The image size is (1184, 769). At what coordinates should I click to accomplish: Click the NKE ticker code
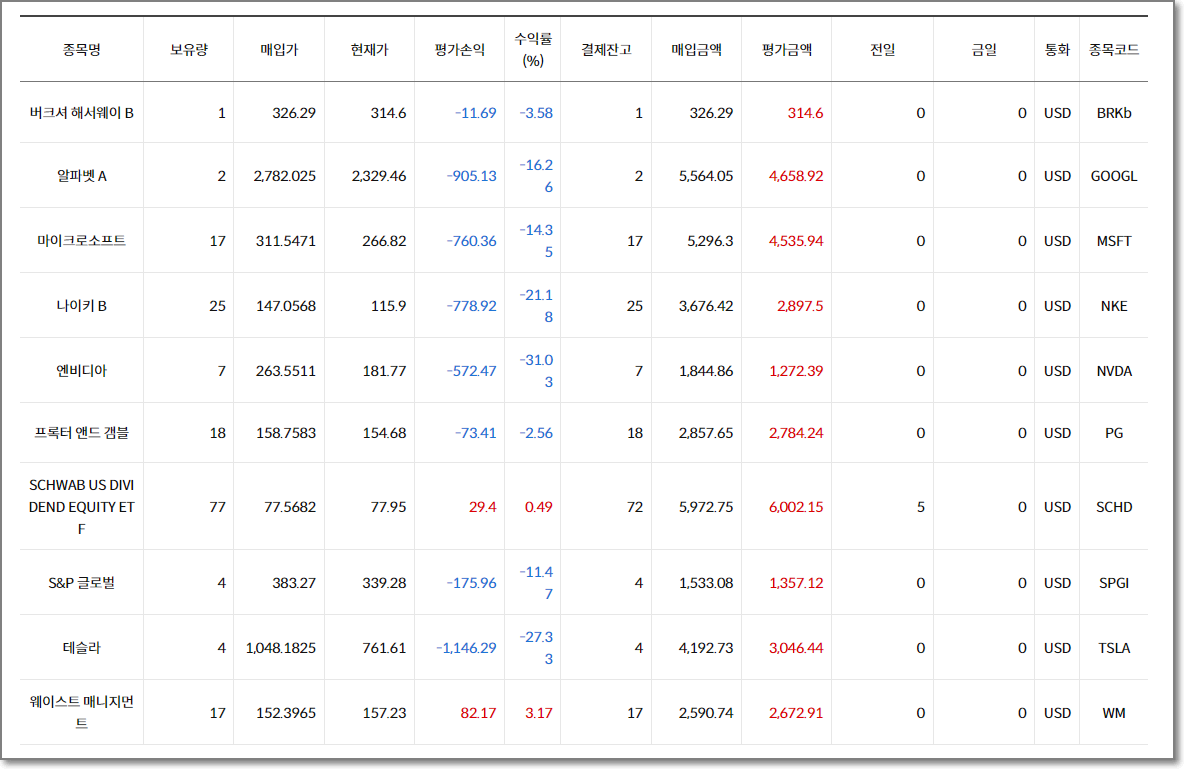tap(1114, 306)
